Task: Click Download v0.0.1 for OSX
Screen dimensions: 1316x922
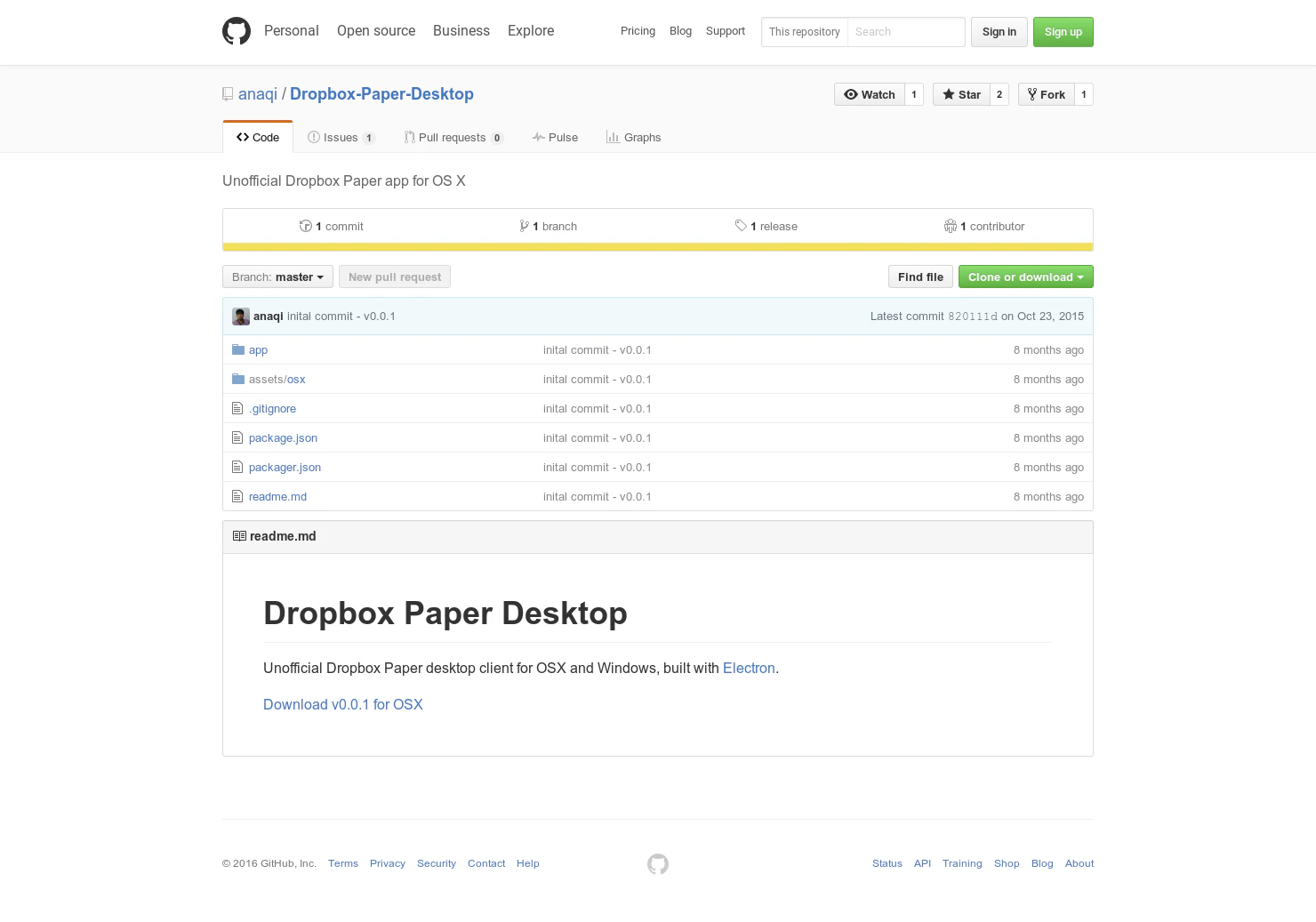Action: coord(343,704)
